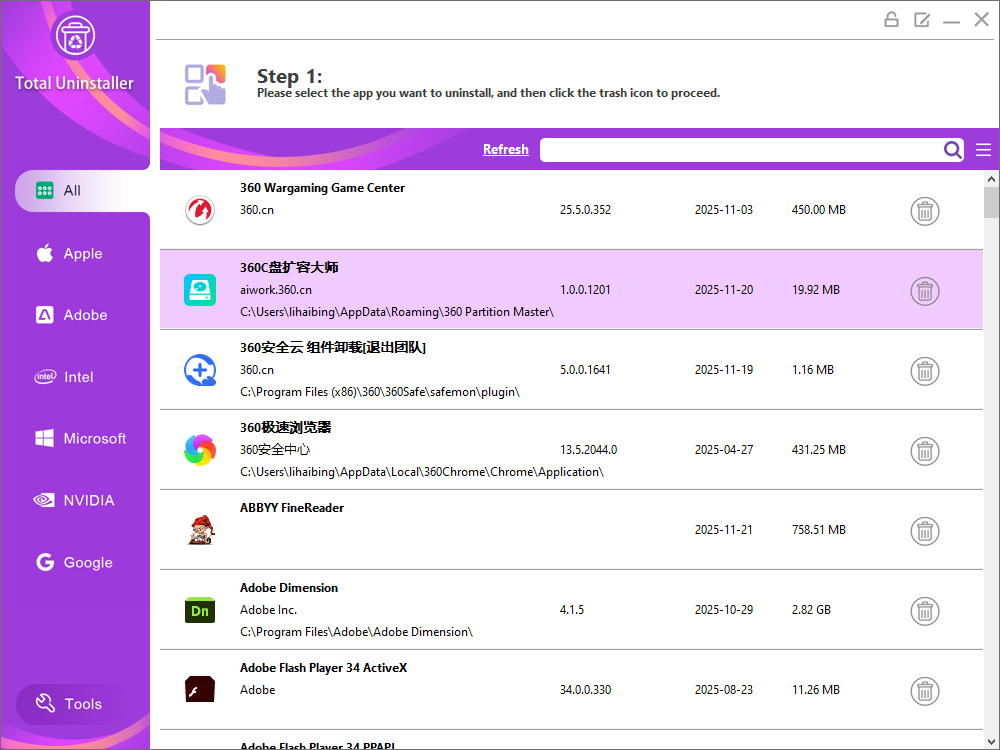Click the Refresh link
Screen dimensions: 1000x750
pos(506,149)
